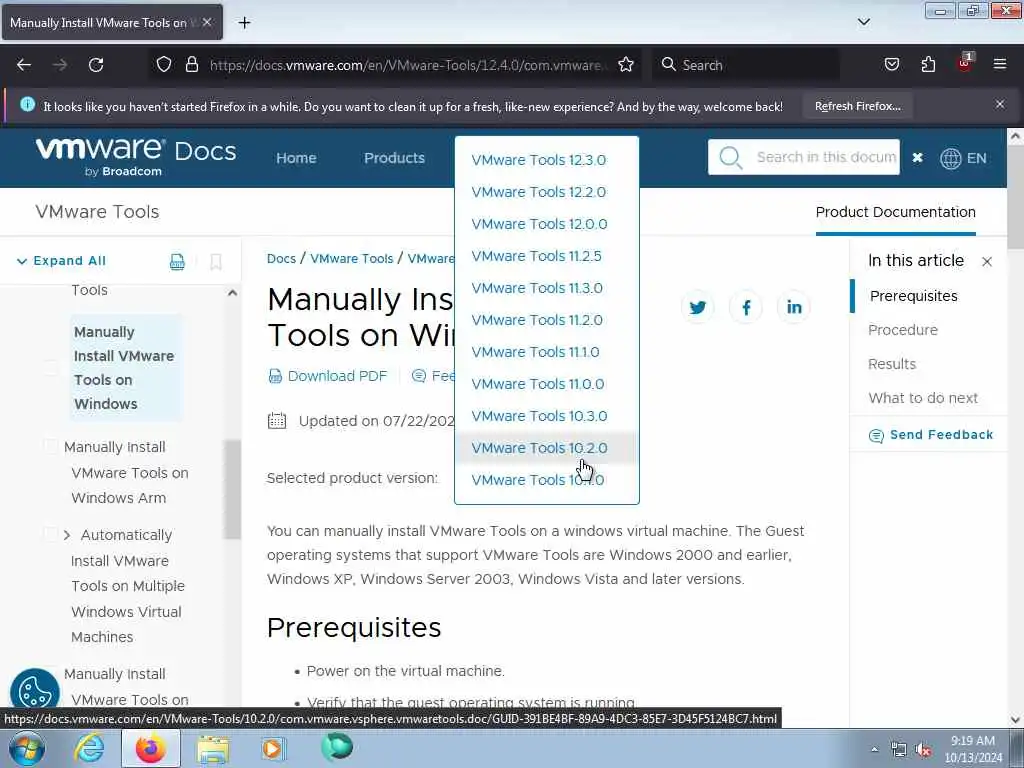Screen dimensions: 1024x768
Task: Choose VMware Tools 11.1.0 version
Action: (x=535, y=352)
